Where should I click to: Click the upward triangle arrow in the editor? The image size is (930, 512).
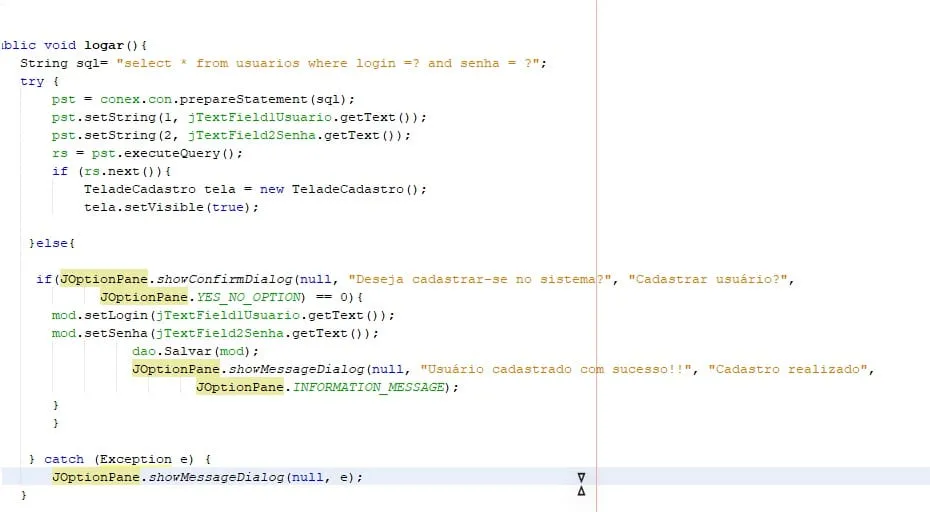click(581, 491)
